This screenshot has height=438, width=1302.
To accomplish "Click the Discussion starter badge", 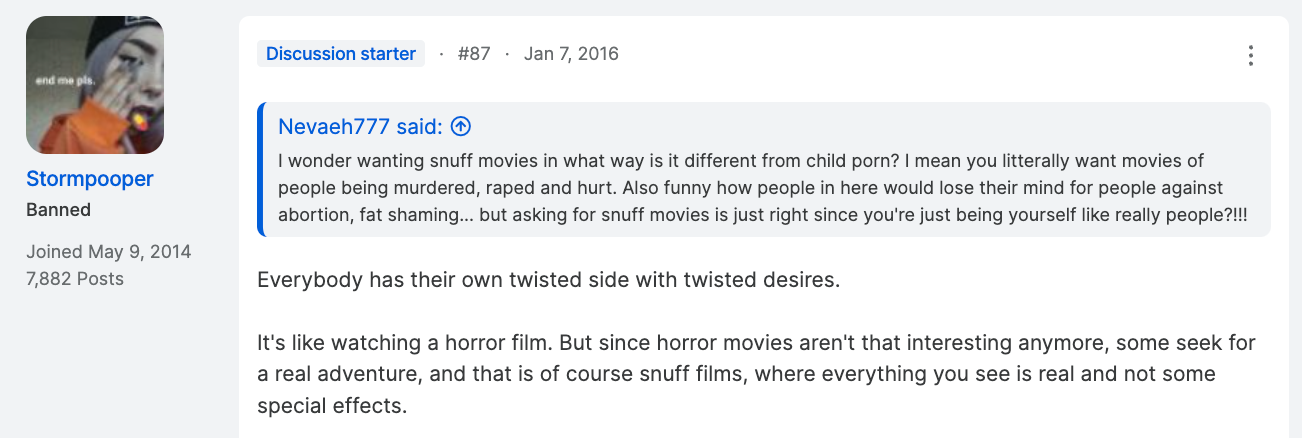I will (x=341, y=54).
